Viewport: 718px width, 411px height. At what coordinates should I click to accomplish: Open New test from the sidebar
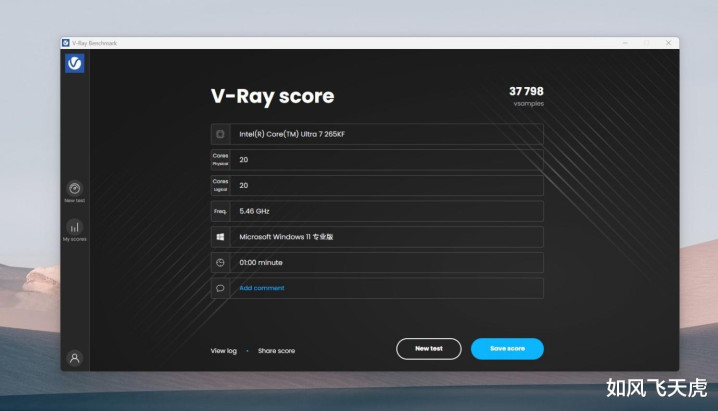[75, 192]
